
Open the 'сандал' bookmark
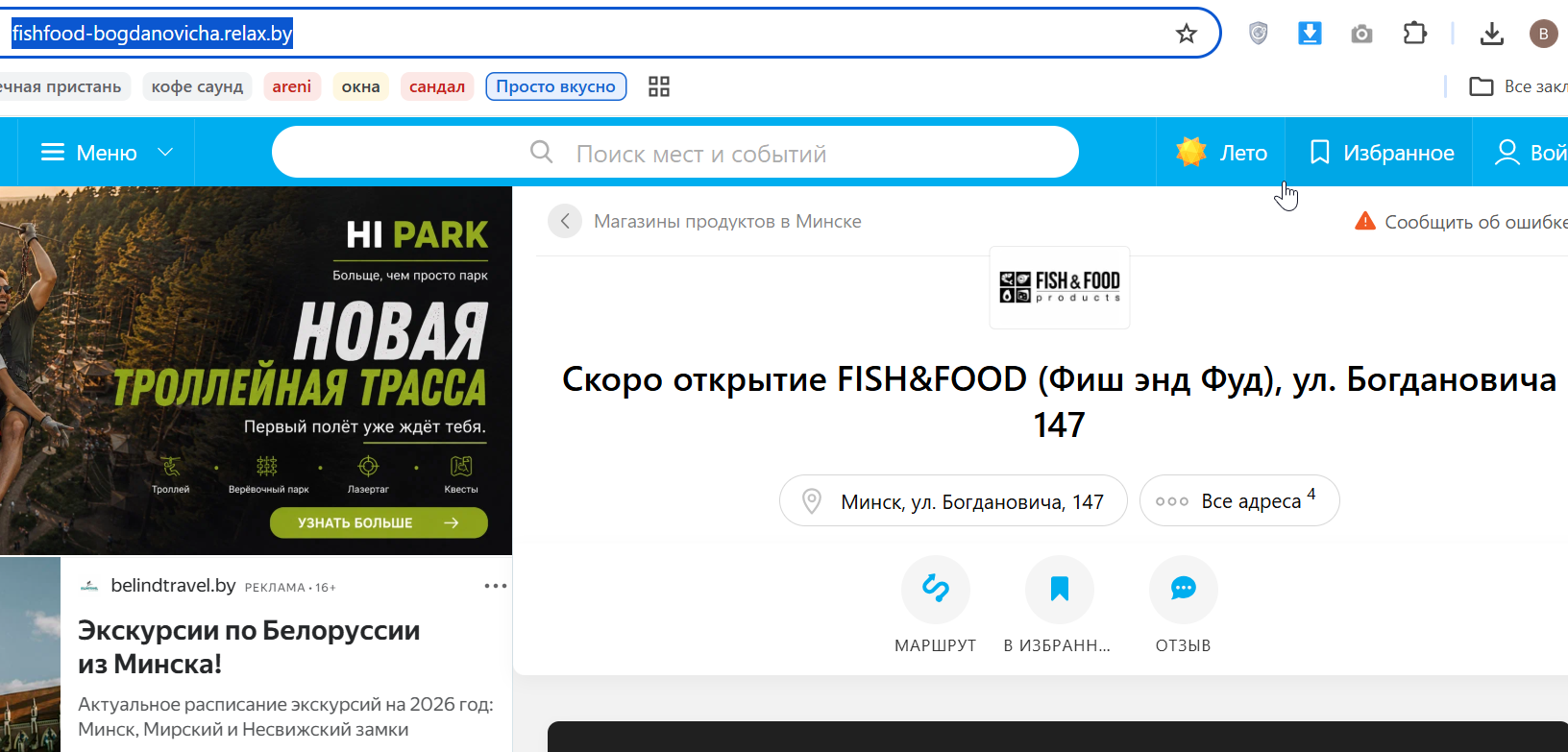[437, 86]
